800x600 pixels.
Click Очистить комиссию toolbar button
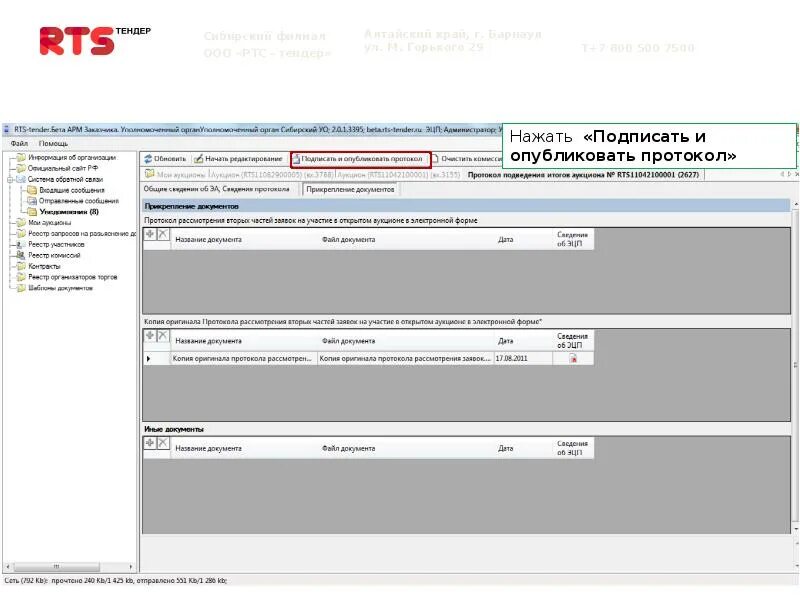click(467, 159)
